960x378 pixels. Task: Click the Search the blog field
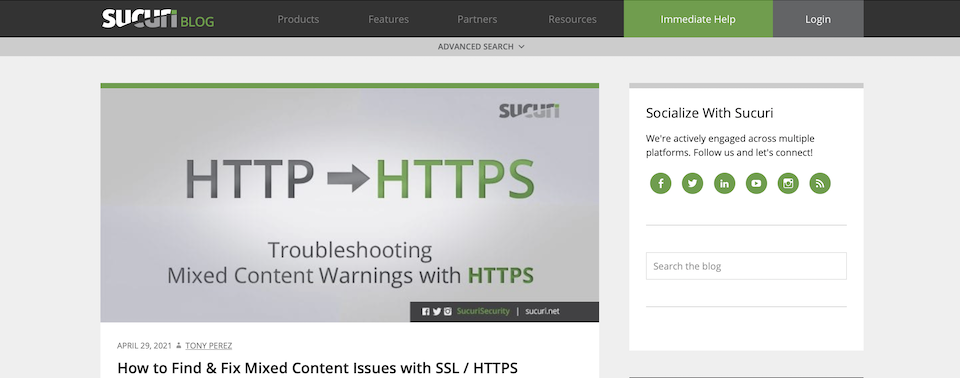(746, 266)
